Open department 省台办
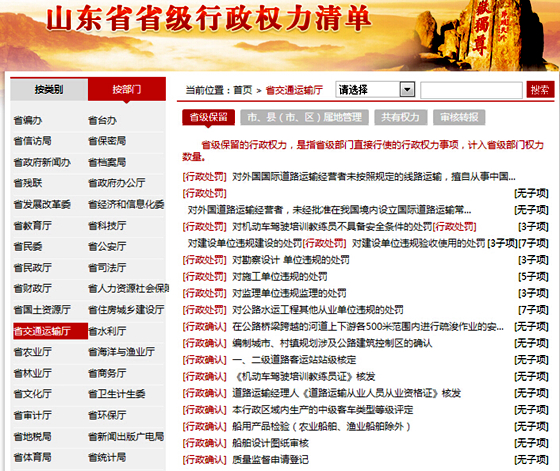Screen dimensions: 560x471 [x=102, y=120]
